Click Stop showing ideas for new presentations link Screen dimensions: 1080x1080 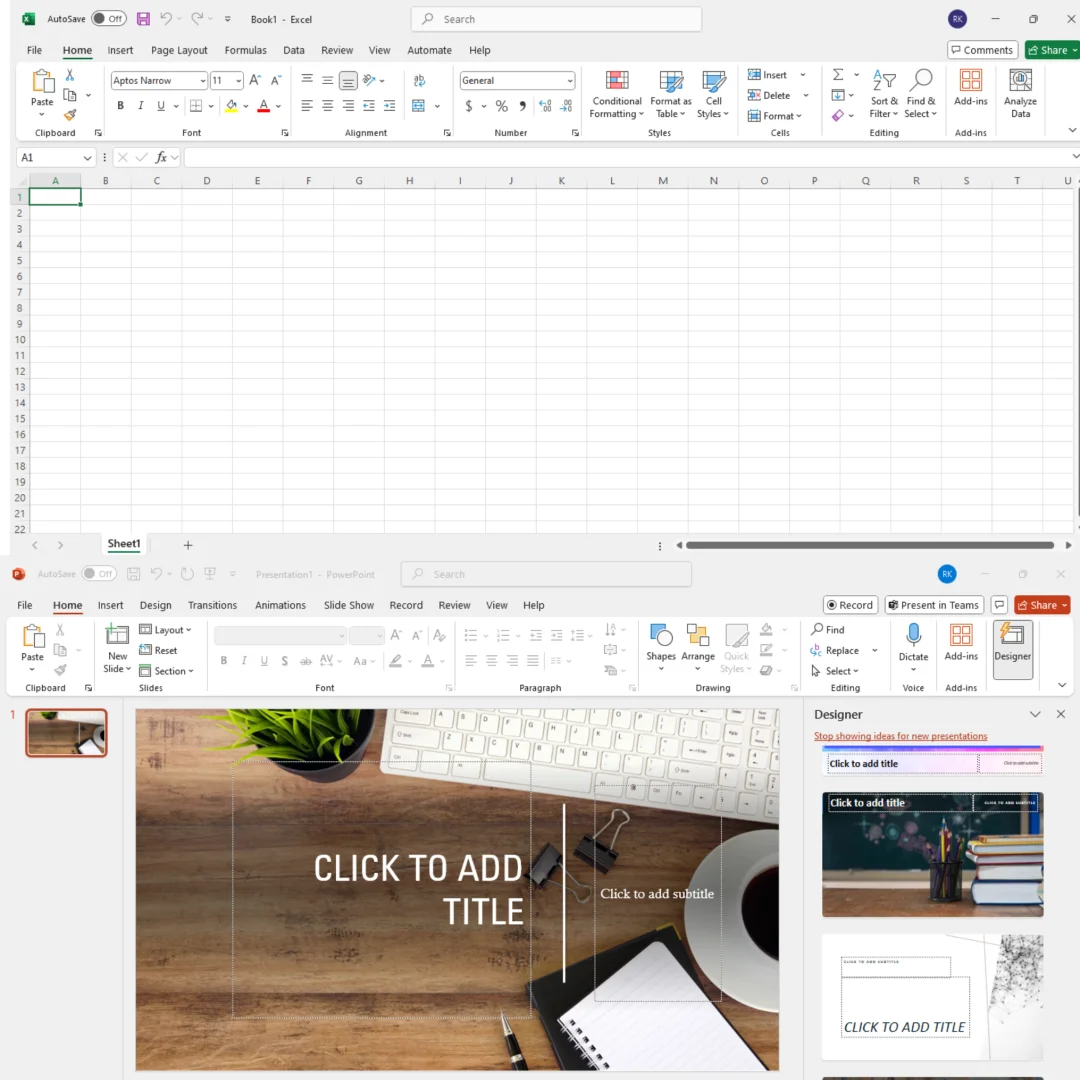pos(900,736)
